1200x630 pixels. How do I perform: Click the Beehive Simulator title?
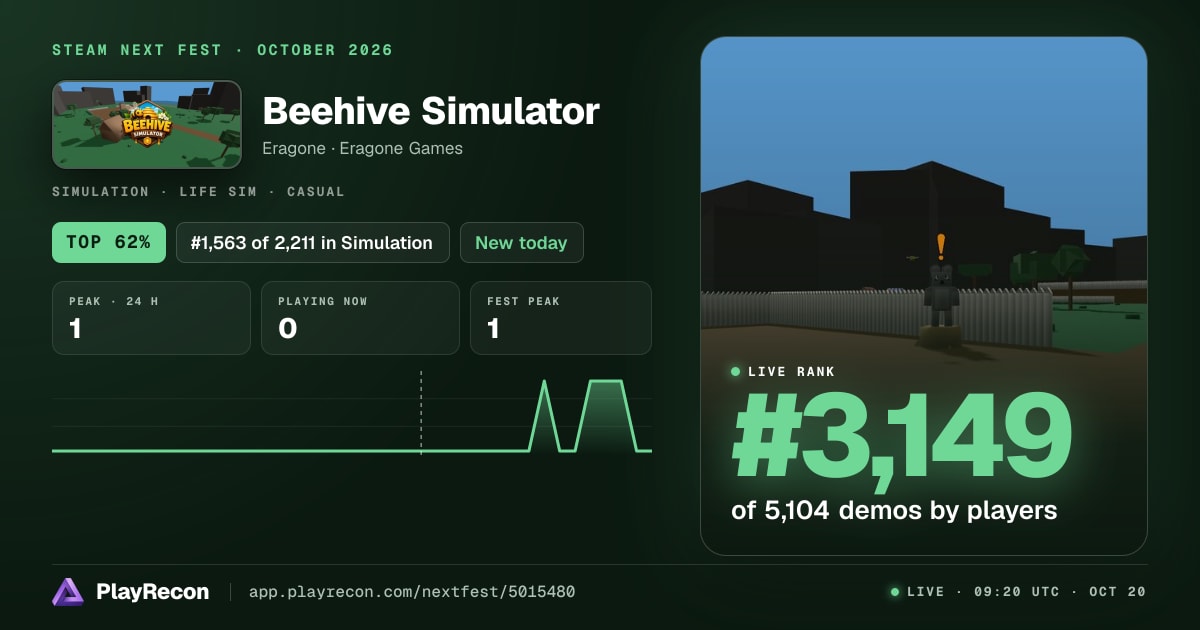(431, 111)
